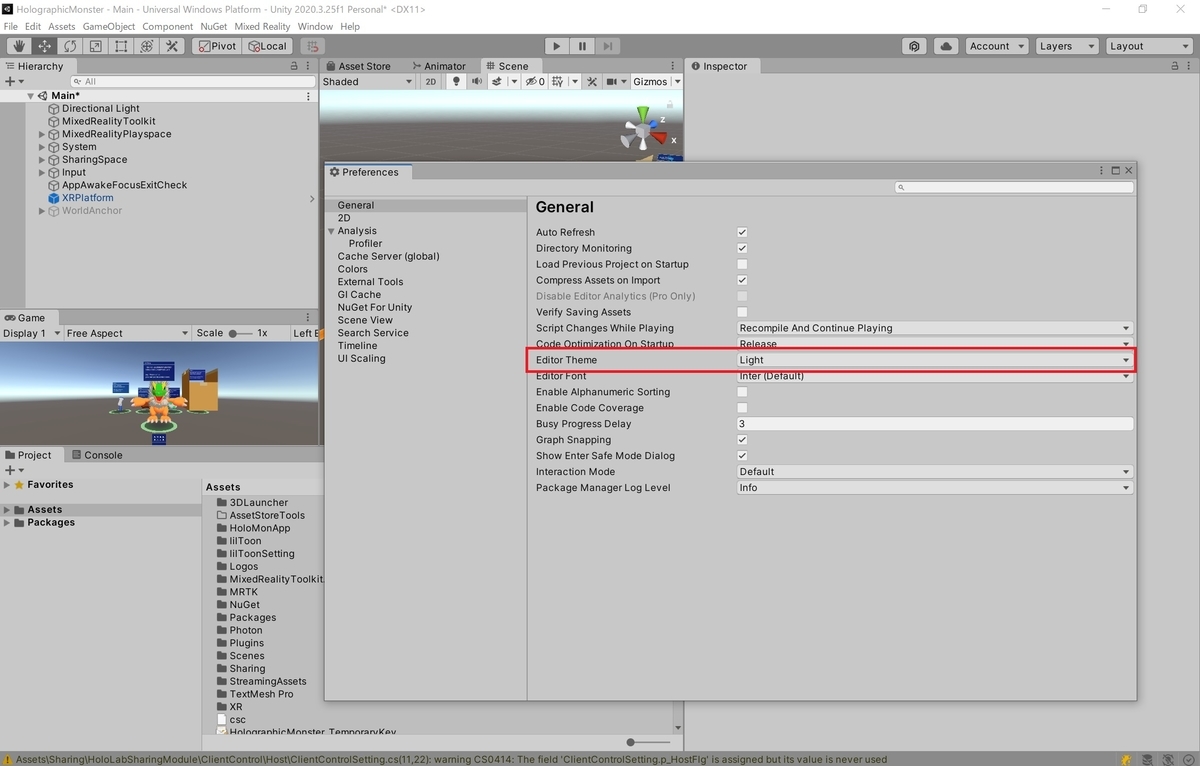Enable Alphanumeric Sorting
Image resolution: width=1200 pixels, height=766 pixels.
[x=742, y=392]
